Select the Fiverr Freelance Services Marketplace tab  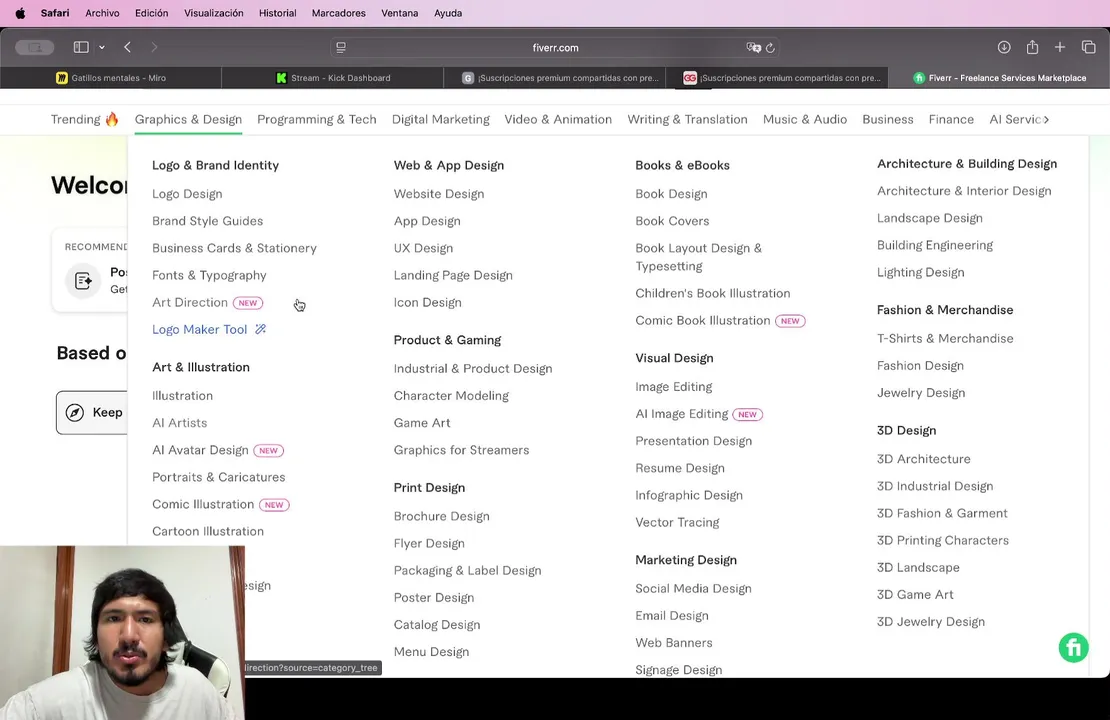coord(1000,78)
